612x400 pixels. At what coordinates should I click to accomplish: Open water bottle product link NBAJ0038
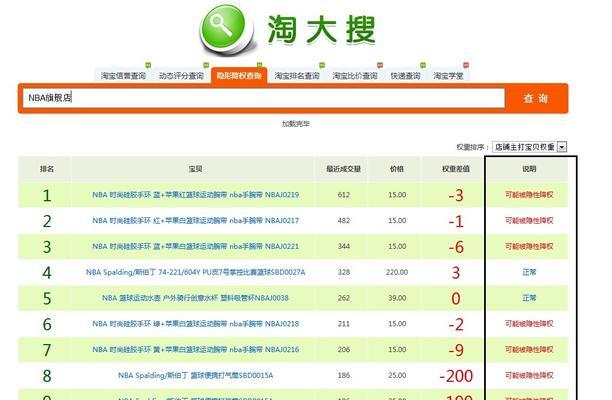[195, 298]
